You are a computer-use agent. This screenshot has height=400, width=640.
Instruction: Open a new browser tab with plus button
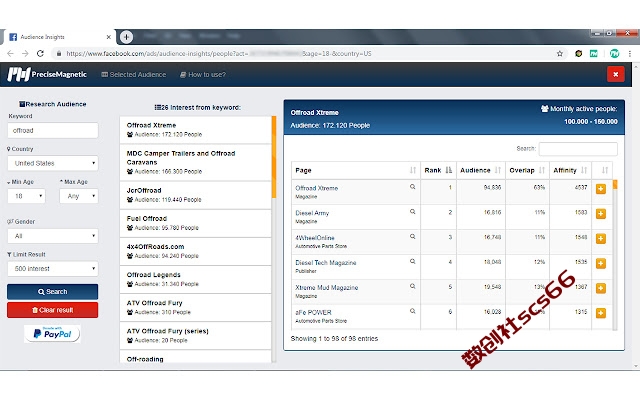pyautogui.click(x=127, y=37)
